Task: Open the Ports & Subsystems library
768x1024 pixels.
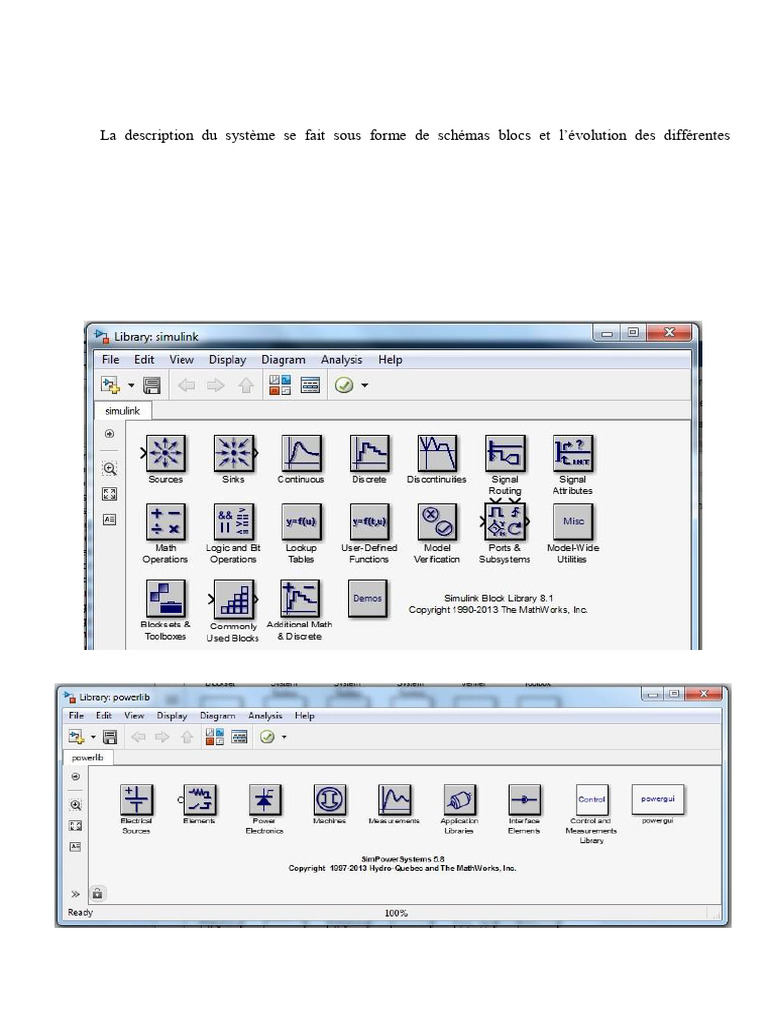Action: point(505,522)
